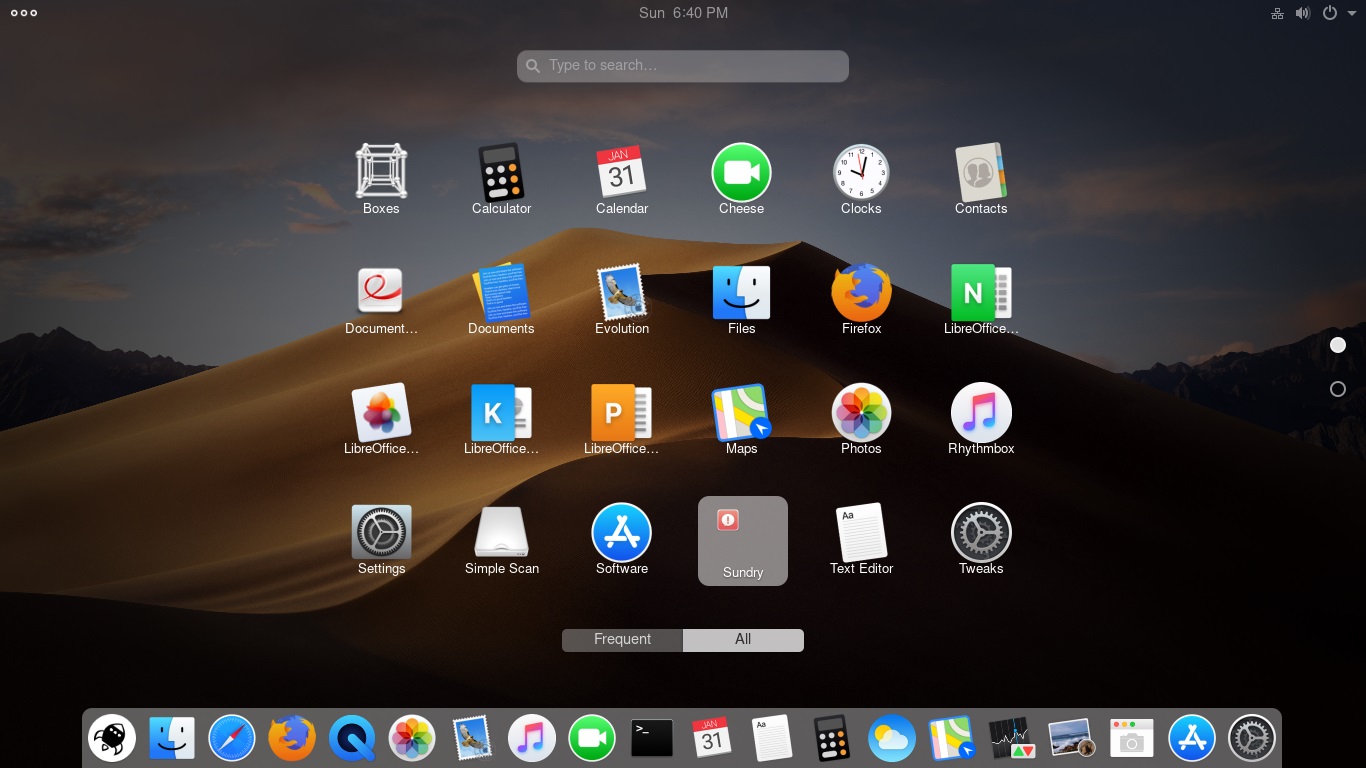Viewport: 1366px width, 768px height.
Task: Launch Calculator in the app grid
Action: (x=501, y=180)
